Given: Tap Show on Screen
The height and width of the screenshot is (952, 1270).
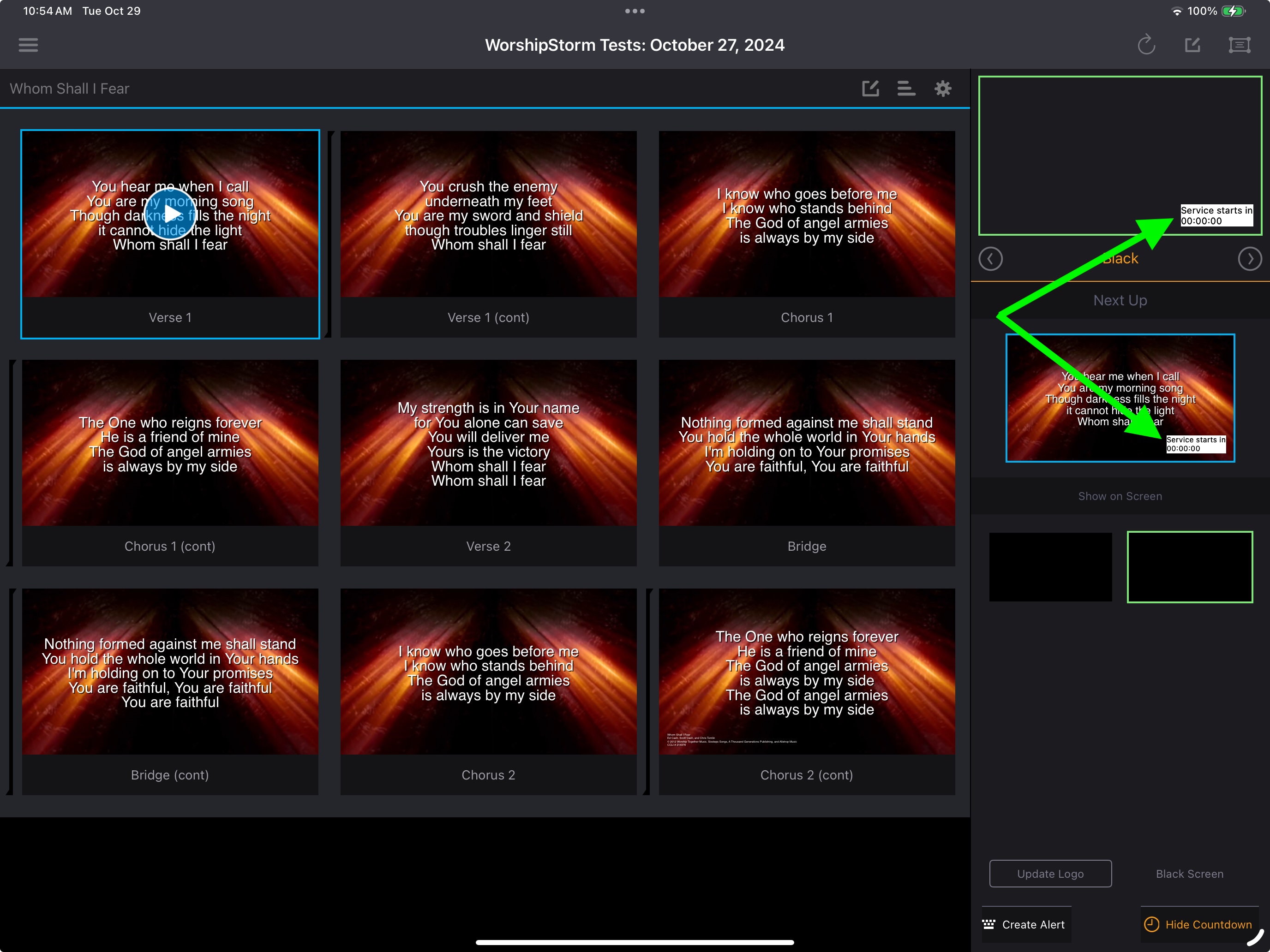Looking at the screenshot, I should (1120, 496).
